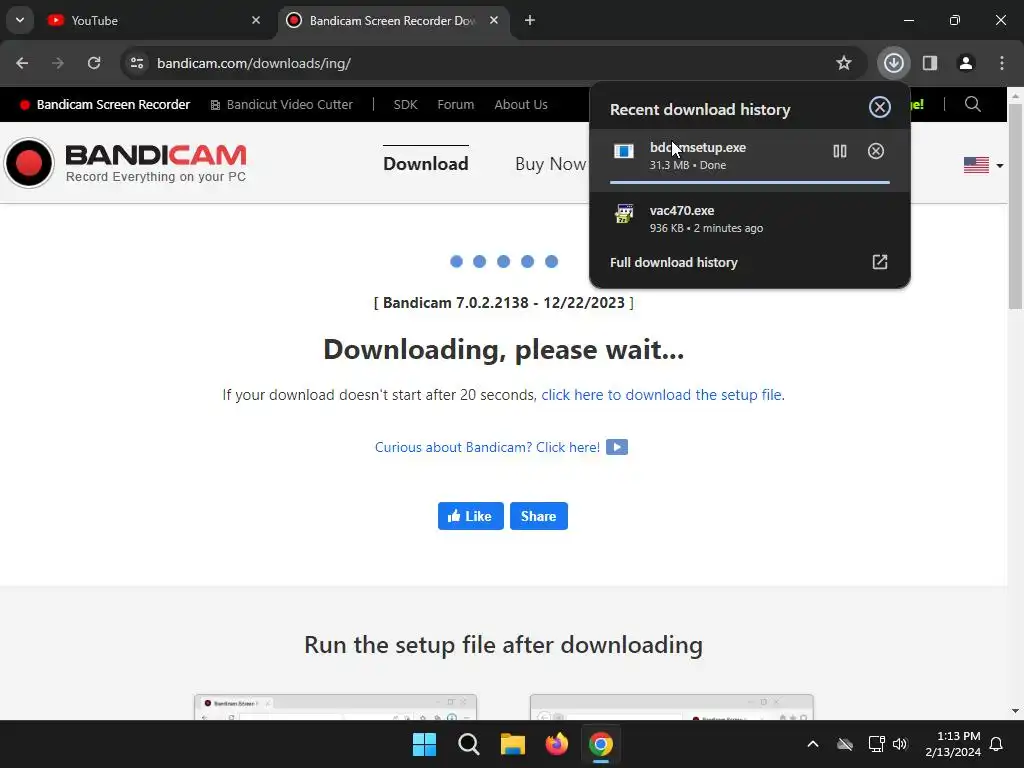The height and width of the screenshot is (768, 1024).
Task: Open File Explorer from taskbar
Action: [513, 744]
